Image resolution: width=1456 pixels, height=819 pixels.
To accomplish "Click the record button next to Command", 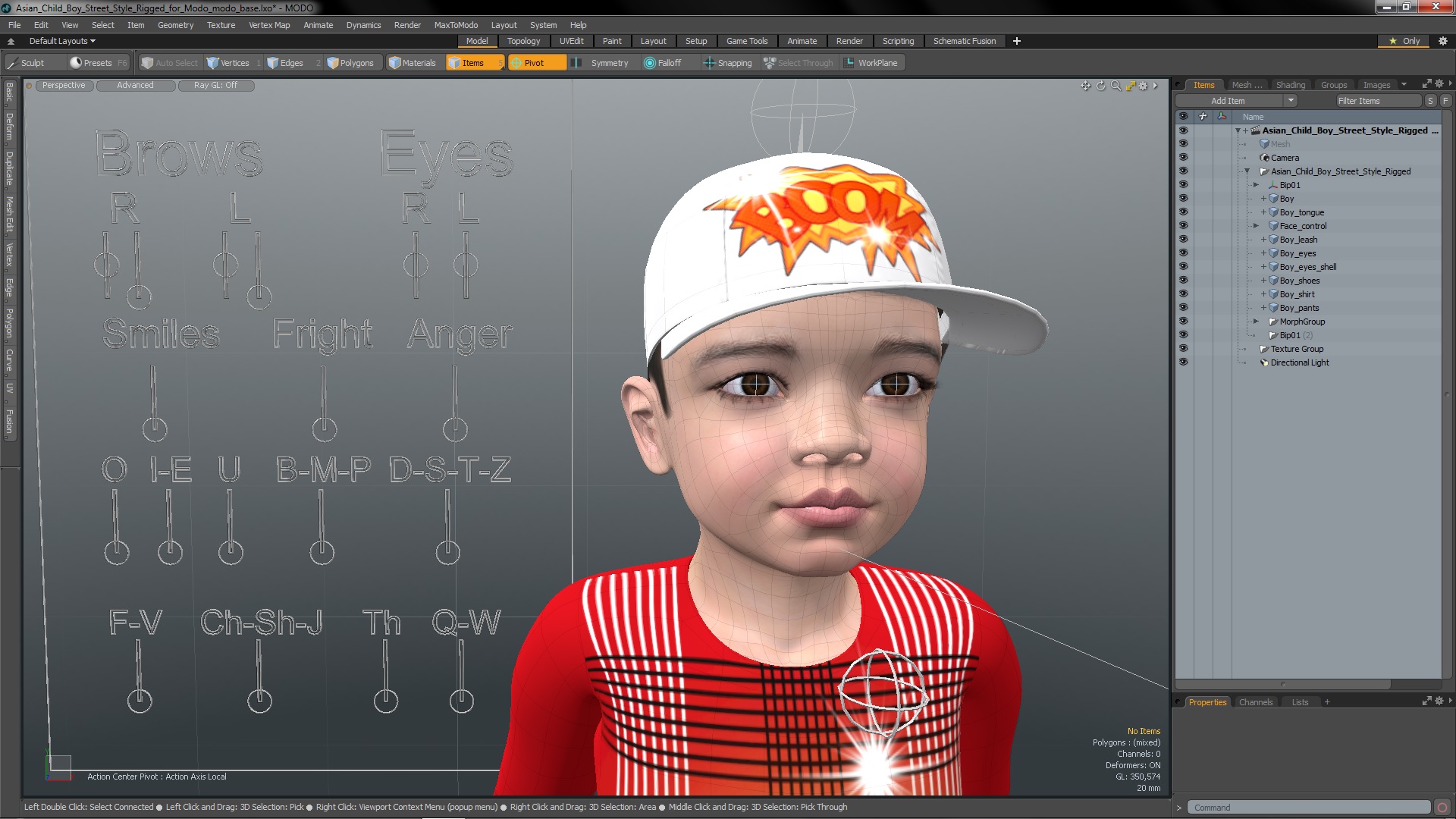I will click(1442, 808).
